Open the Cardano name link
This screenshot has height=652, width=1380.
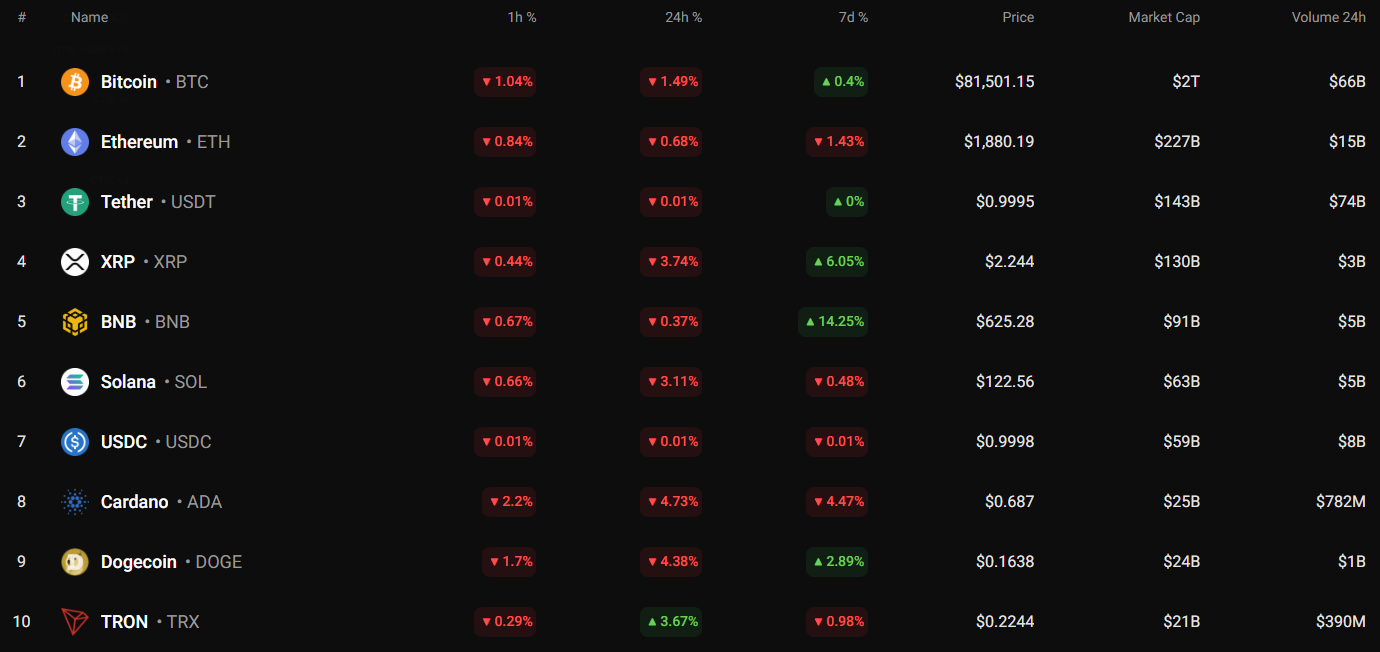[x=135, y=502]
